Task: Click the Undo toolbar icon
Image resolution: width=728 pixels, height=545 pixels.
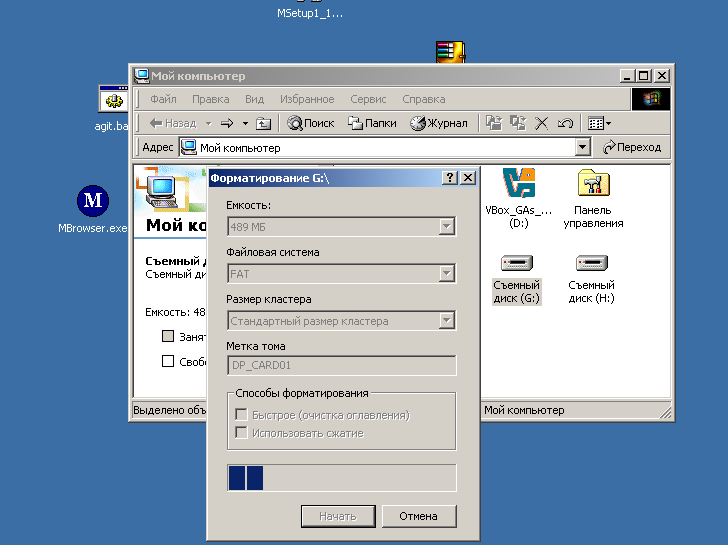Action: [x=565, y=123]
